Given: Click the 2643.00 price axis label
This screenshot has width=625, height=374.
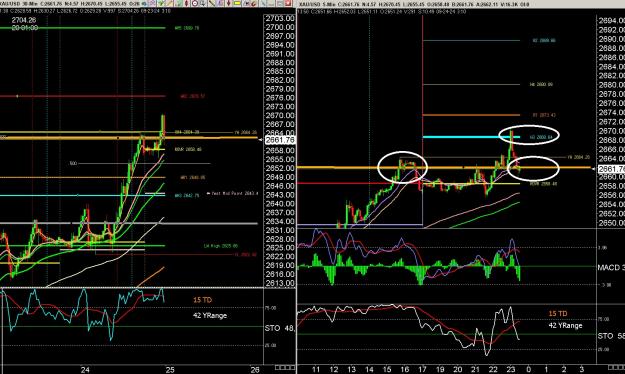Looking at the screenshot, I should click(280, 195).
